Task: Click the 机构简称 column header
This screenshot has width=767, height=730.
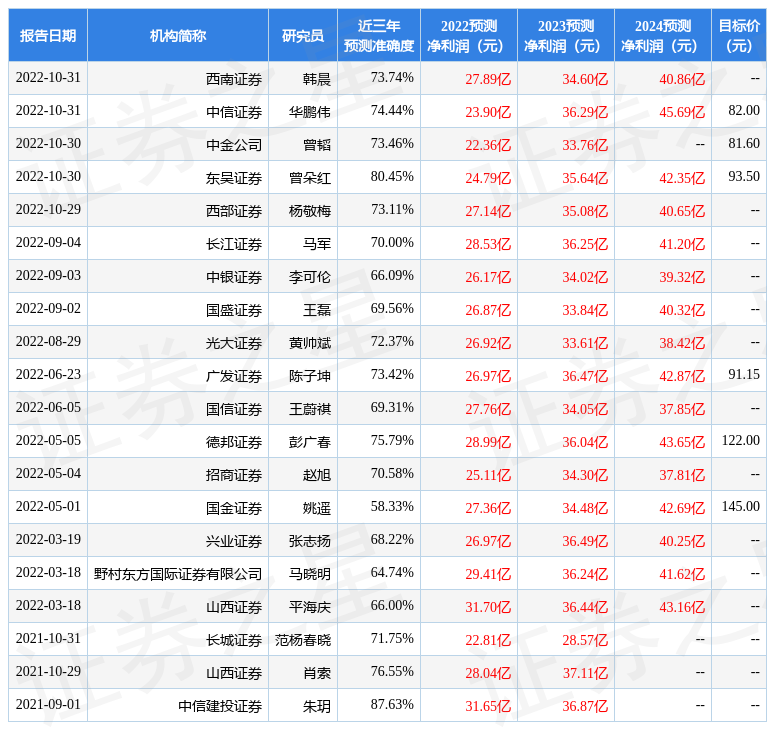Action: tap(178, 36)
